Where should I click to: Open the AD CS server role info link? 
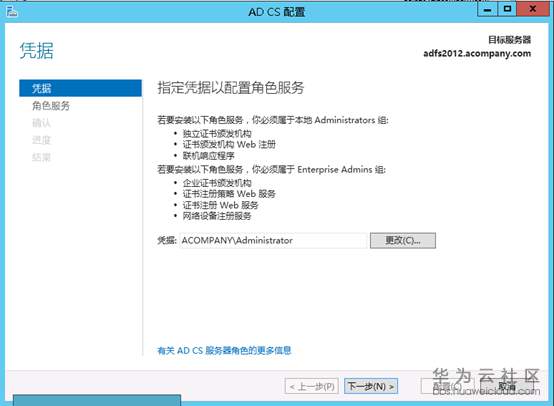click(x=224, y=351)
